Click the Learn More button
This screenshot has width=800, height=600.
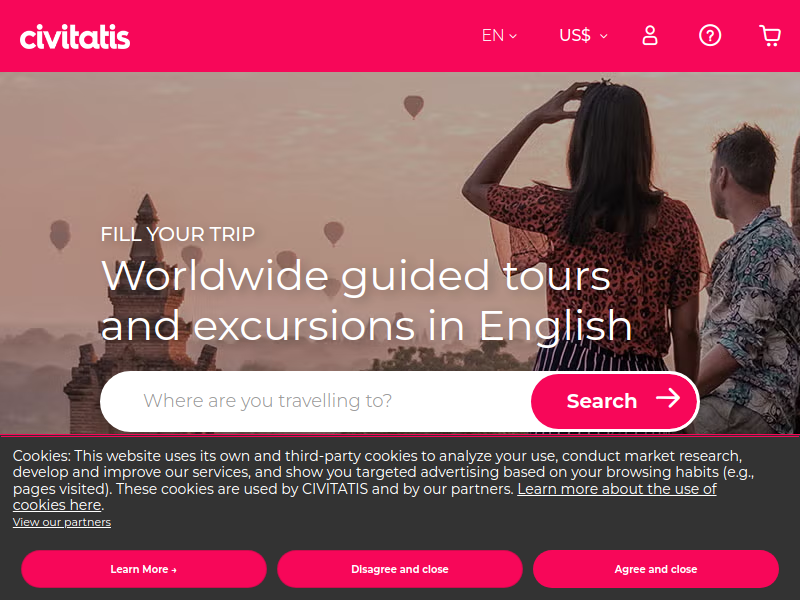(x=144, y=569)
